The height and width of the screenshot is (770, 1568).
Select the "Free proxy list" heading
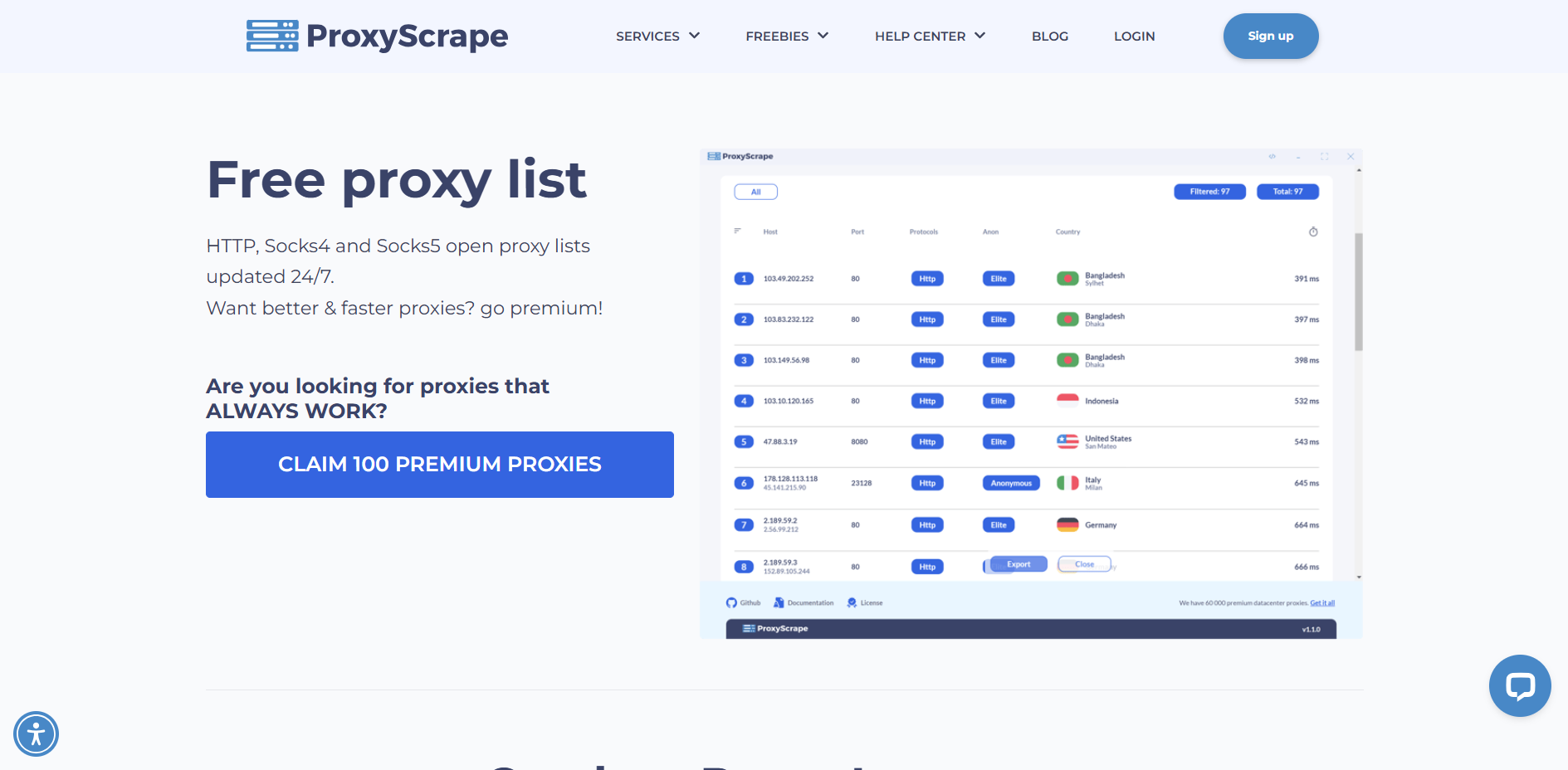pyautogui.click(x=397, y=180)
